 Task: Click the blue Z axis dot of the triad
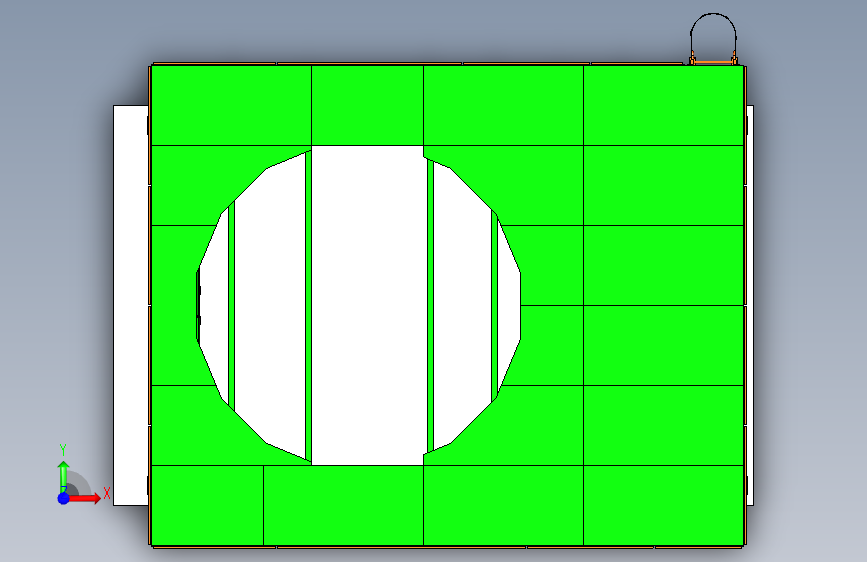click(x=64, y=498)
